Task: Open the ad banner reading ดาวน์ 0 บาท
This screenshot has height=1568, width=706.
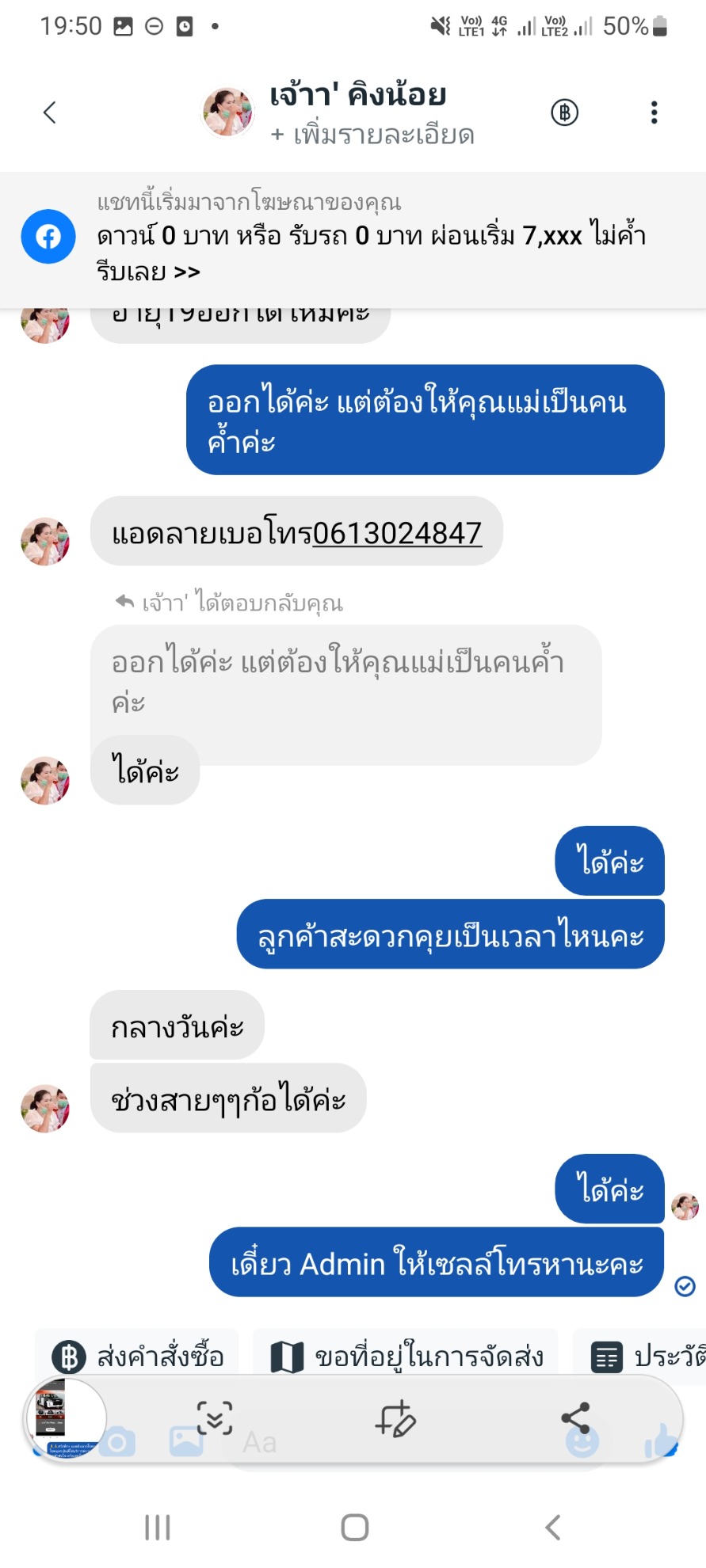Action: (371, 238)
